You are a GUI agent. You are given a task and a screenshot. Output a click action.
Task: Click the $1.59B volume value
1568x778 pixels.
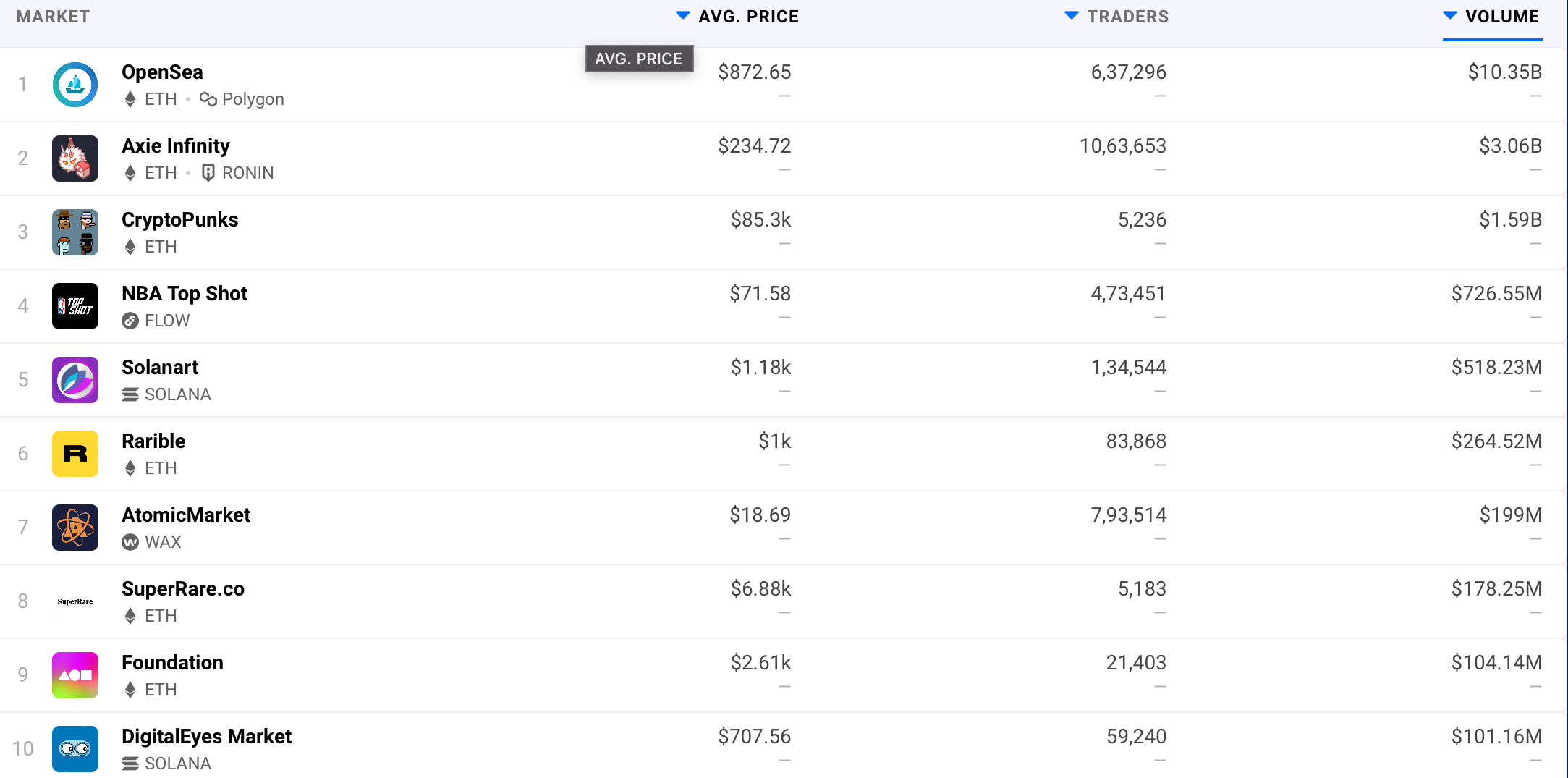pyautogui.click(x=1511, y=220)
